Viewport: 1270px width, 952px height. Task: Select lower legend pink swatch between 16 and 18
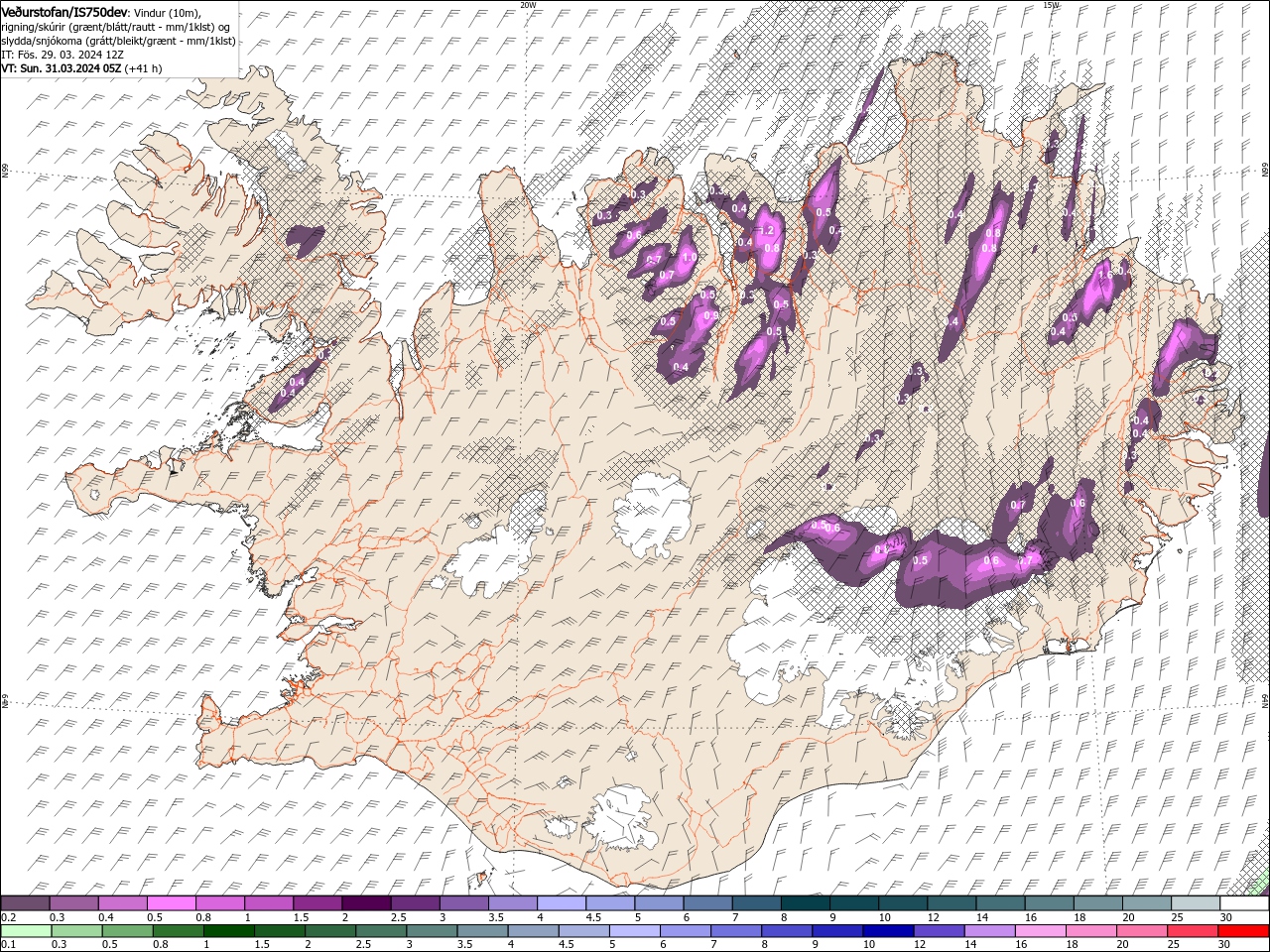[1040, 930]
